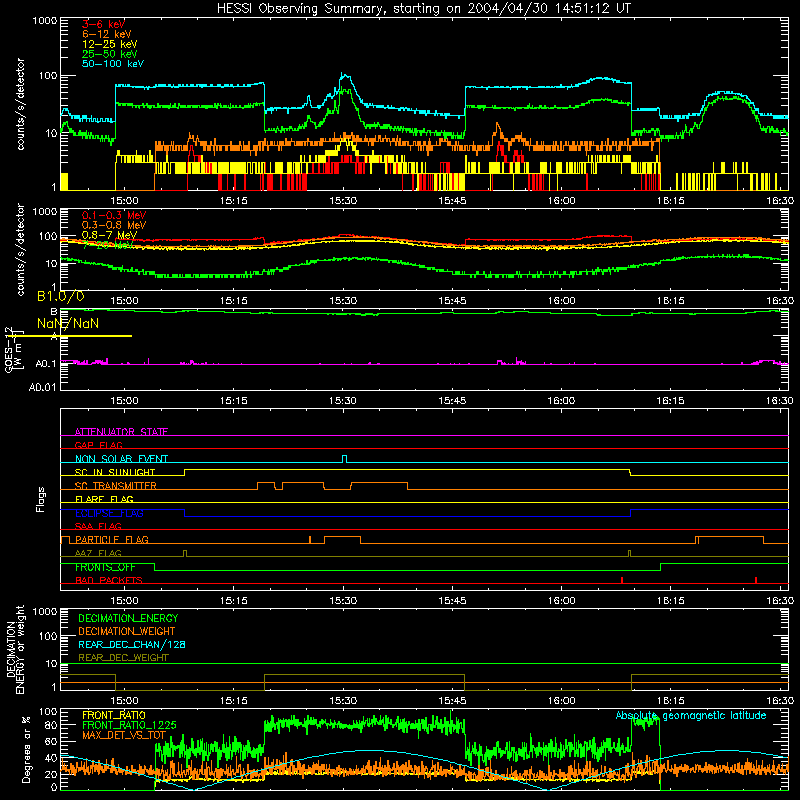Select the NON_SOLAR_EVENT flag label

(x=121, y=459)
